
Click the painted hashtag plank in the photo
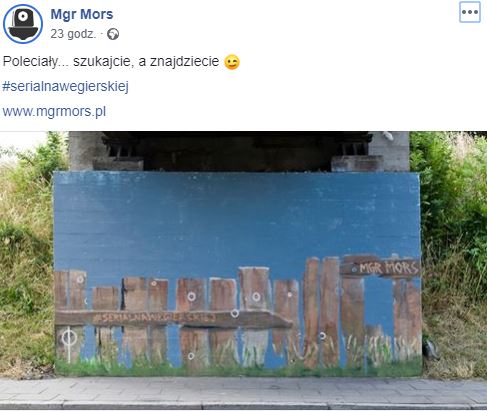point(173,318)
